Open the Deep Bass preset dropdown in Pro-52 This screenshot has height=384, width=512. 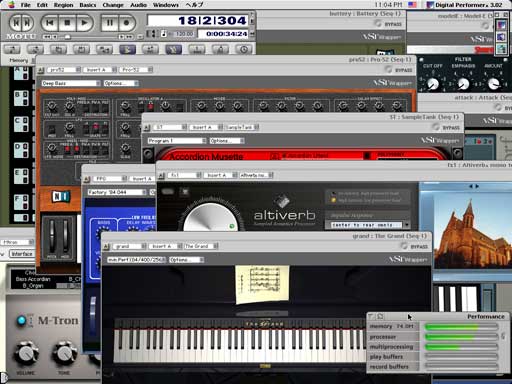[71, 83]
